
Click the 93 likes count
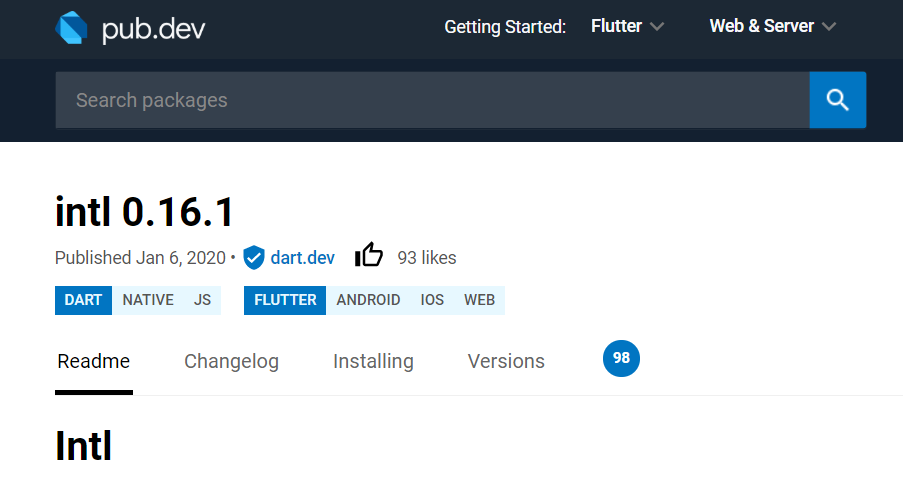[x=427, y=257]
